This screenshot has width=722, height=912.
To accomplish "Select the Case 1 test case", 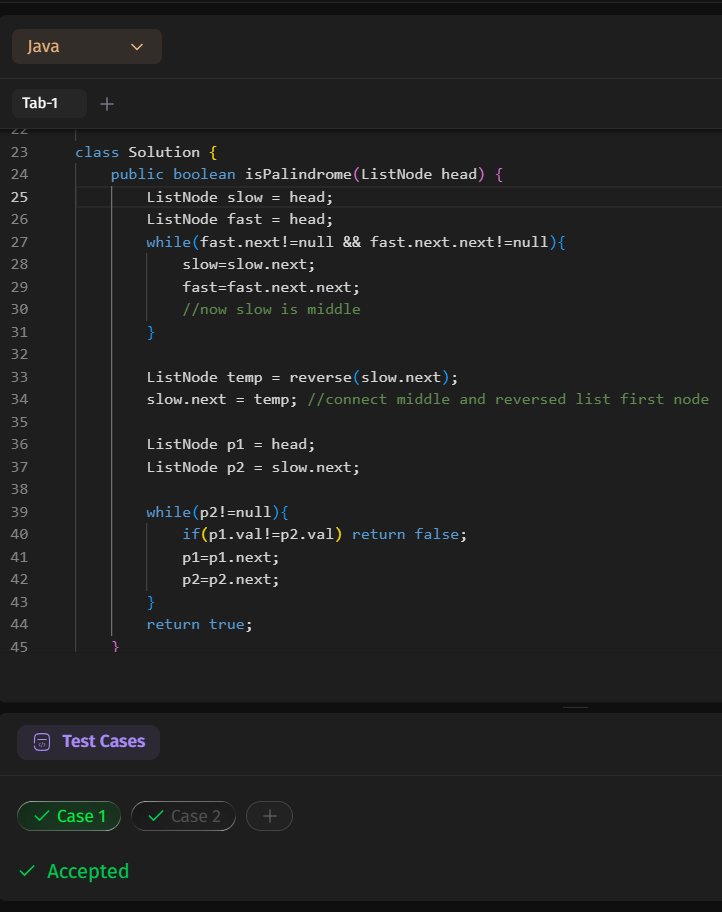I will point(69,816).
